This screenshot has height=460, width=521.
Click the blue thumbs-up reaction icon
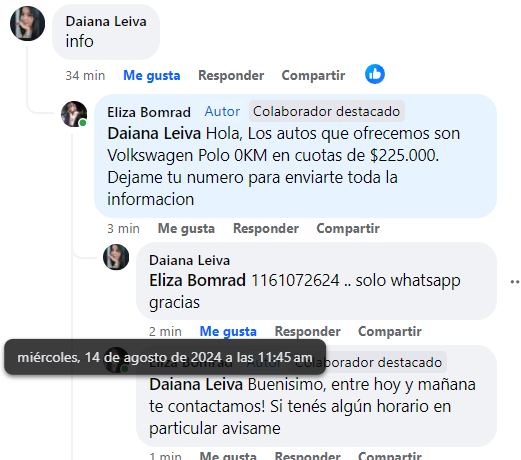coord(375,74)
